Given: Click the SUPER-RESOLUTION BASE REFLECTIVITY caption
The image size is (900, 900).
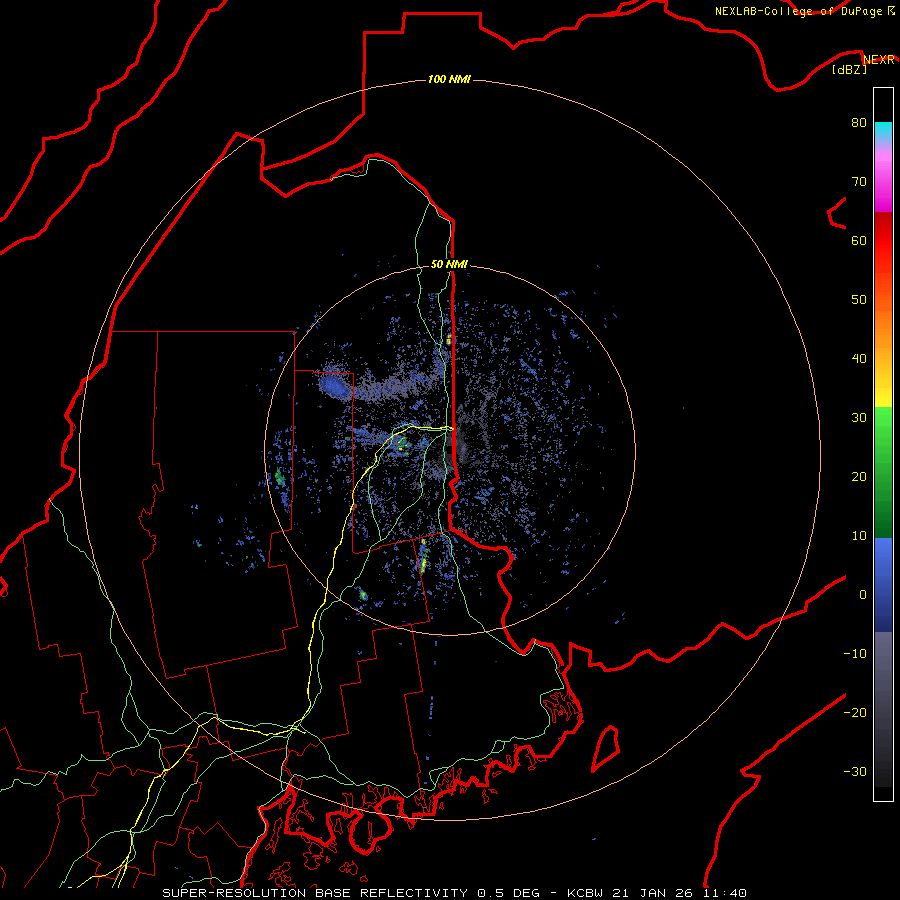Looking at the screenshot, I should [315, 893].
